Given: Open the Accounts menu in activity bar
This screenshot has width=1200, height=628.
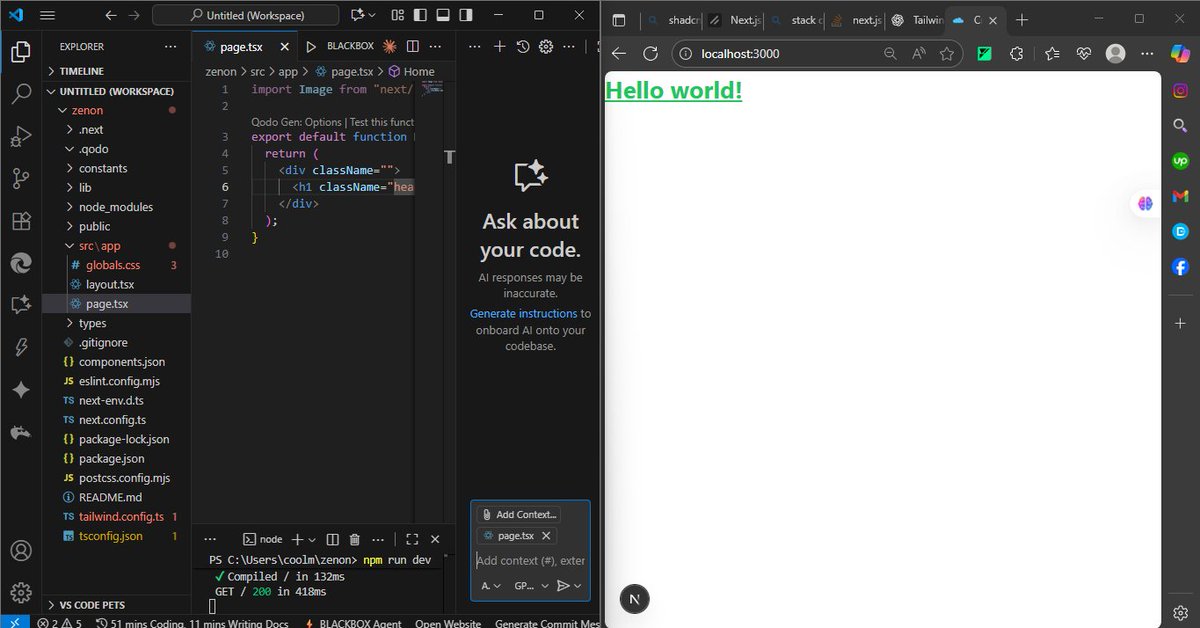Looking at the screenshot, I should 20,551.
